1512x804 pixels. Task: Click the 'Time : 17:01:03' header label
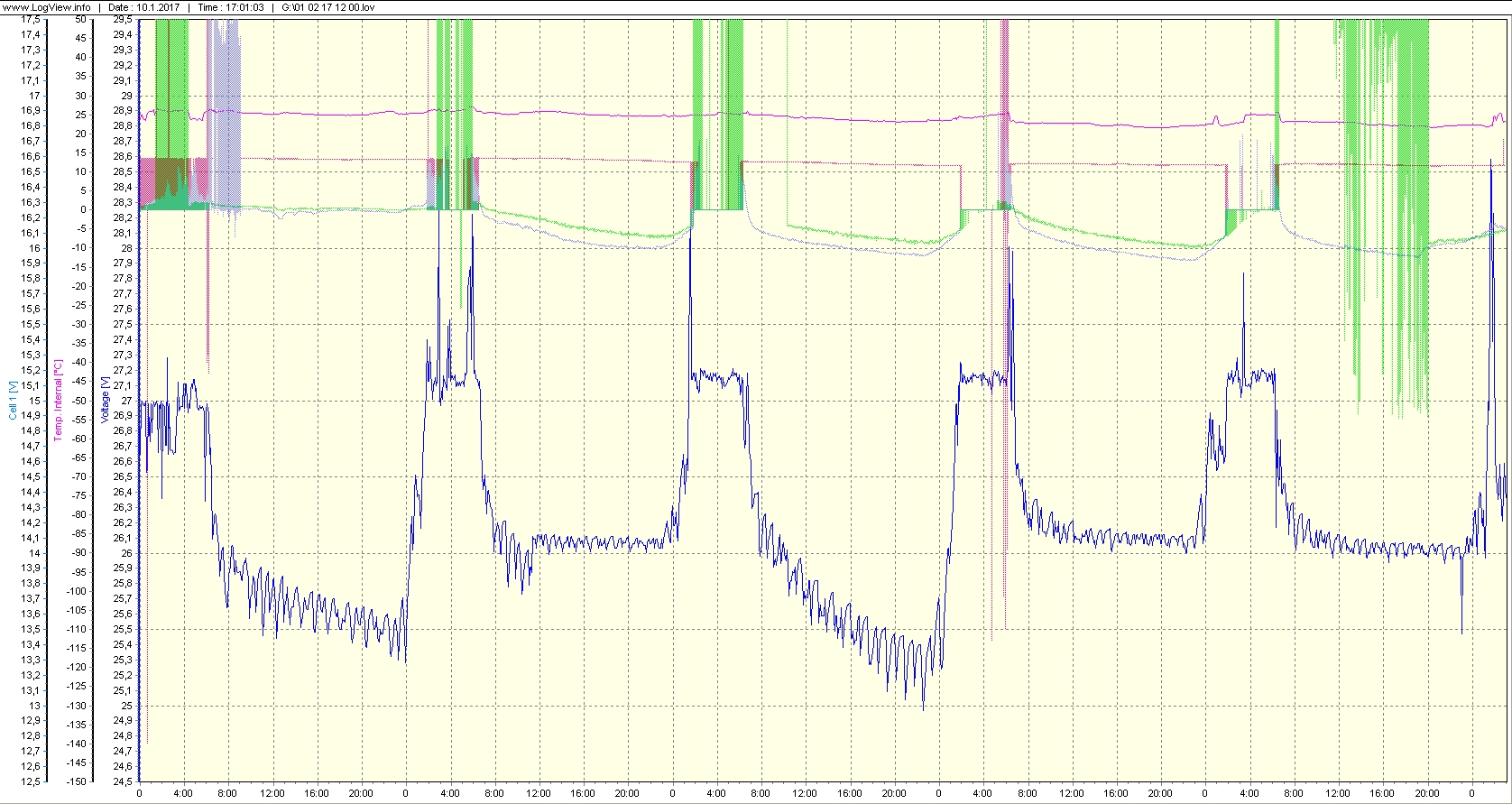point(231,7)
